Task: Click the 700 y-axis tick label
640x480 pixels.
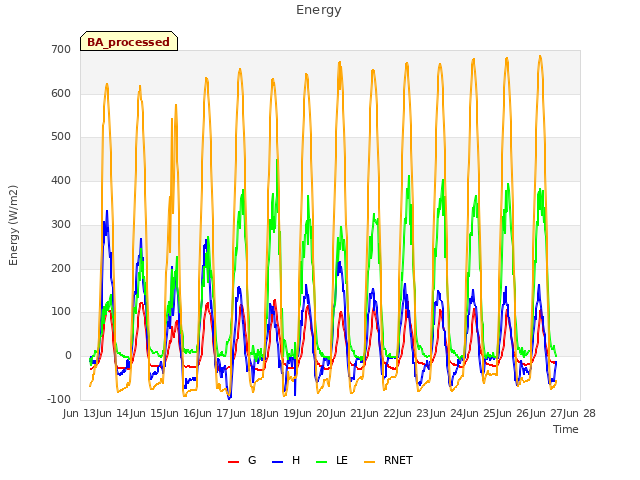Action: pos(61,49)
